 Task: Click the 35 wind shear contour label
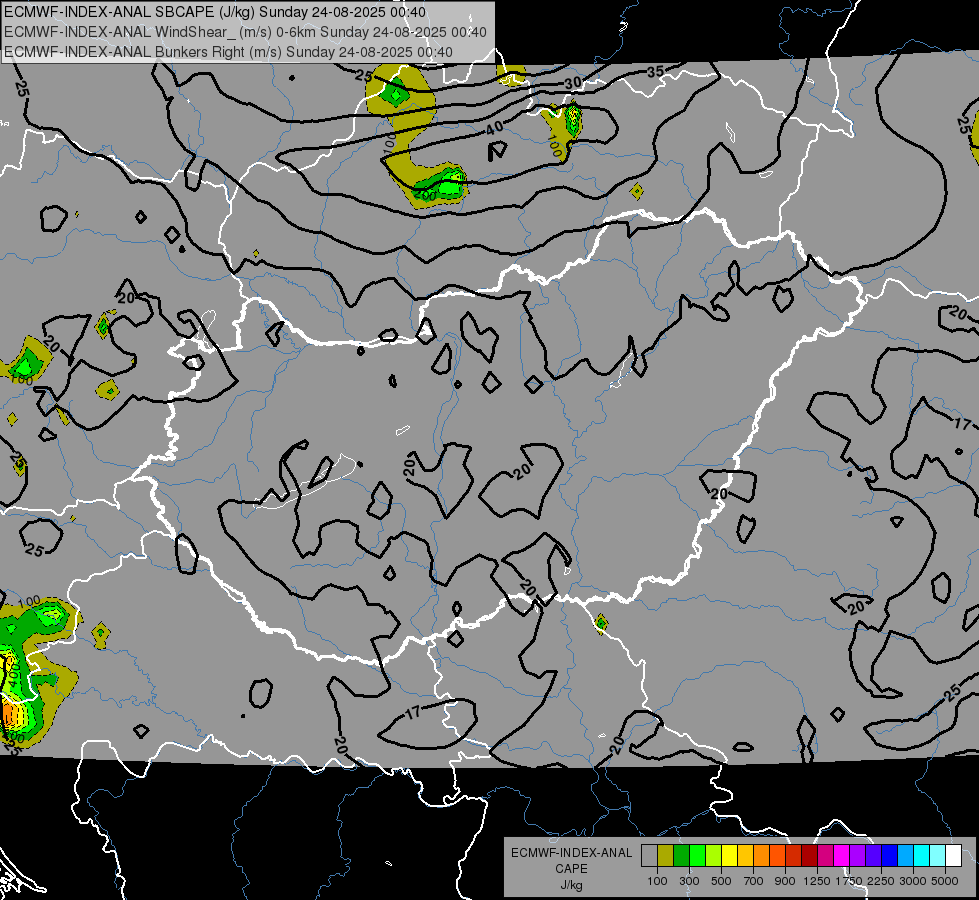pos(655,72)
